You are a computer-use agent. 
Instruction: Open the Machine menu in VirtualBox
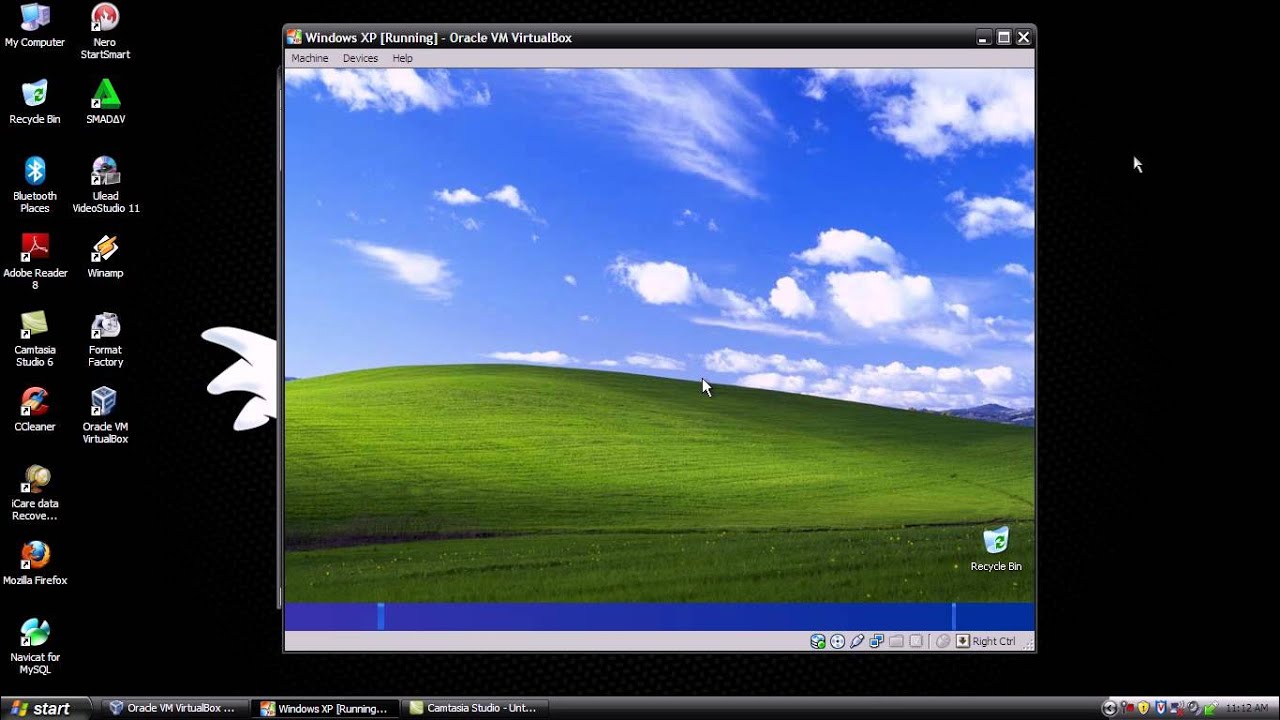point(309,58)
